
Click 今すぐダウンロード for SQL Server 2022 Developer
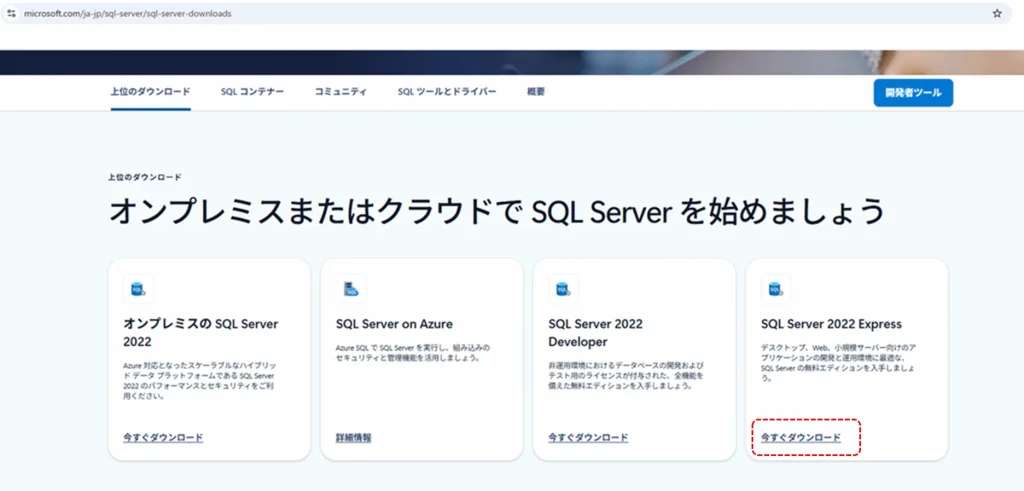click(x=588, y=438)
